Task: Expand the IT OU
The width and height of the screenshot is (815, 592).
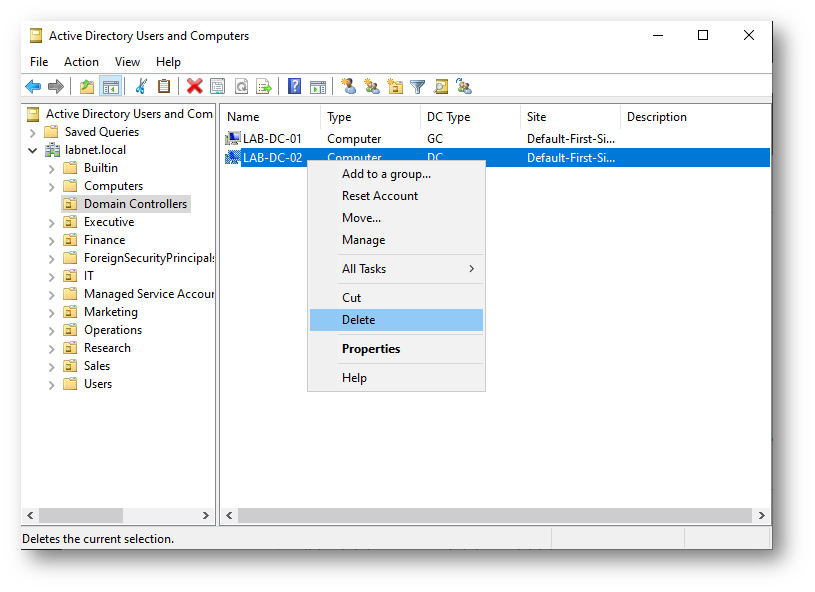Action: pos(51,277)
